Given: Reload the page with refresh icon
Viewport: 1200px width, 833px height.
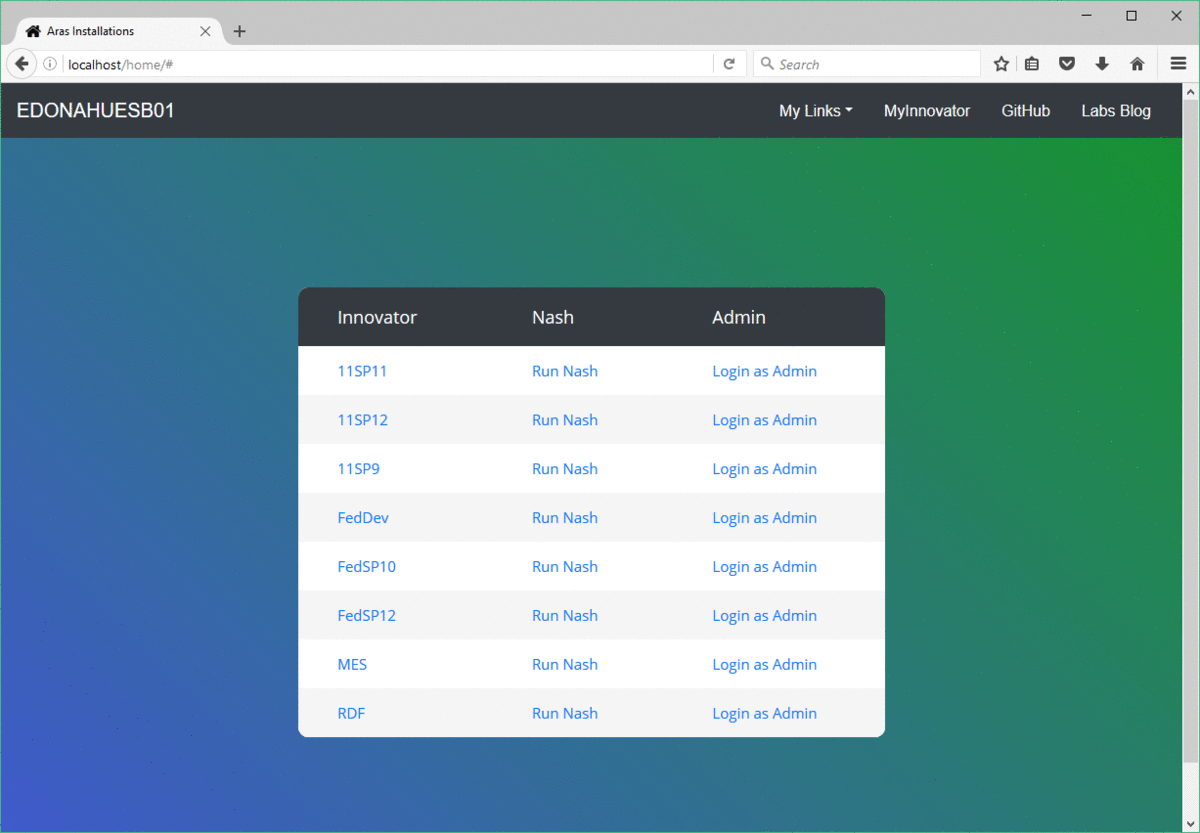Looking at the screenshot, I should pyautogui.click(x=729, y=64).
